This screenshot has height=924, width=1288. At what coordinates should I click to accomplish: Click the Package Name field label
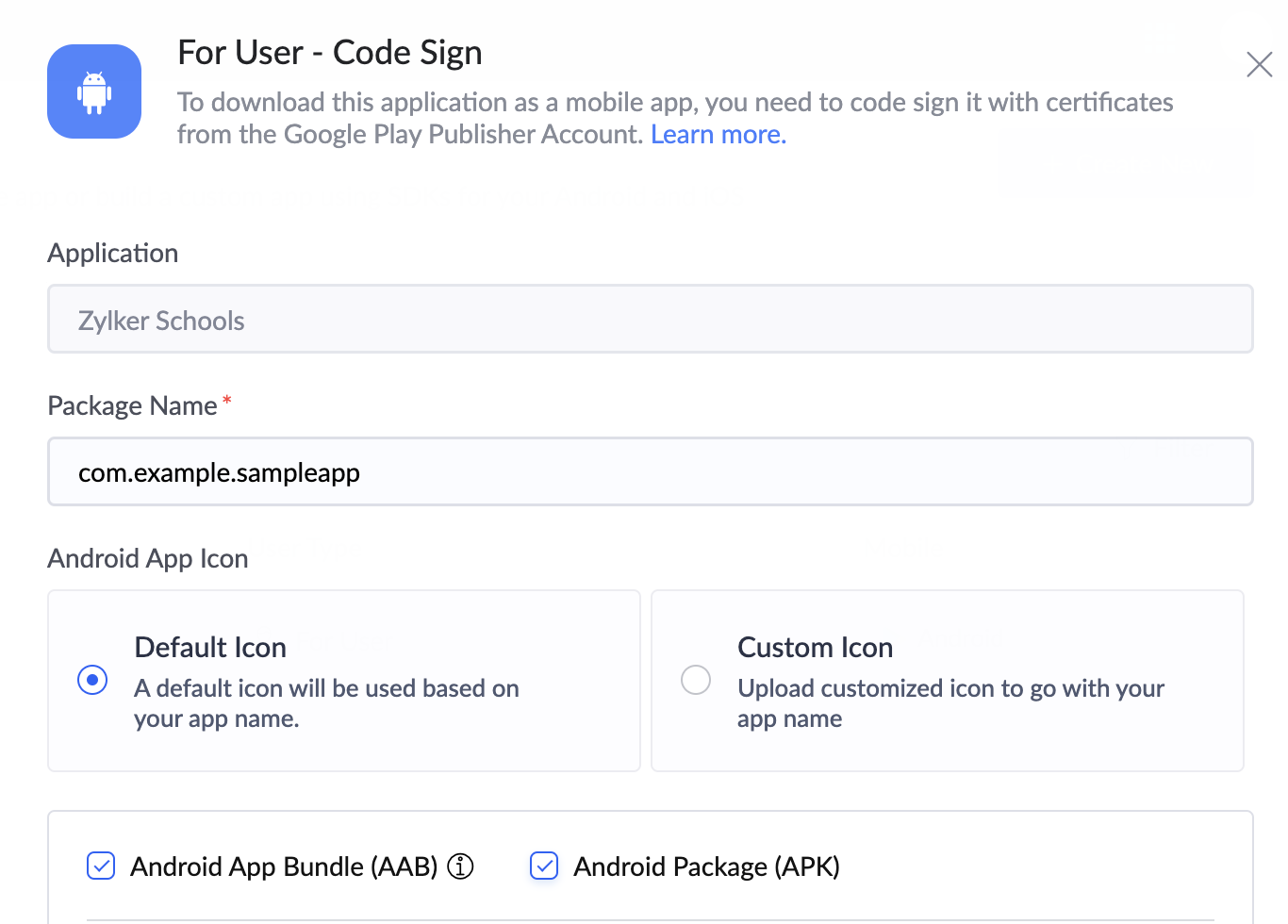tap(132, 405)
